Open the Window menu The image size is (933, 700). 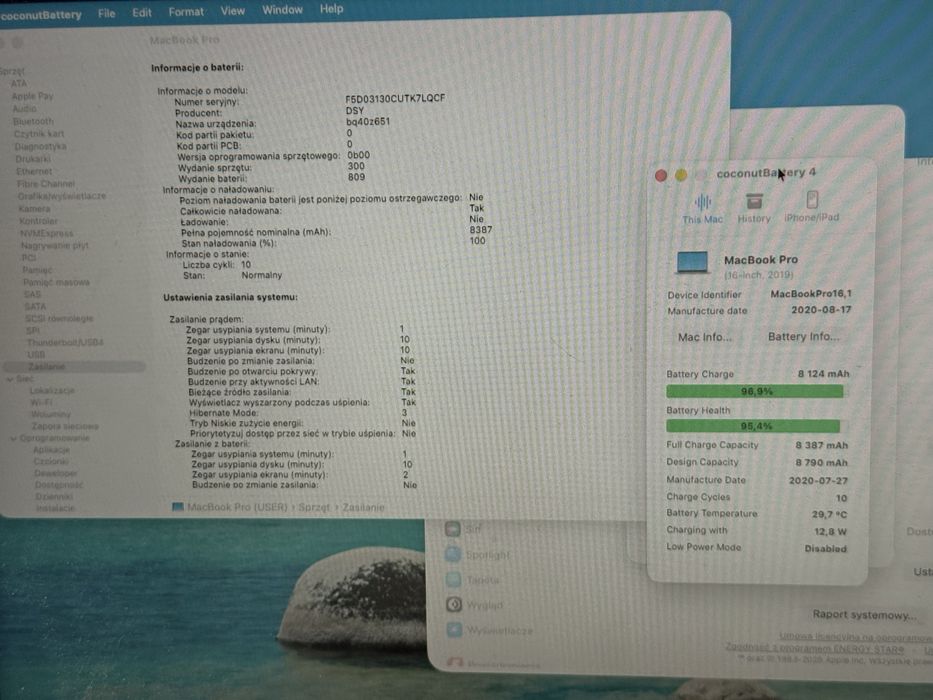[x=282, y=10]
